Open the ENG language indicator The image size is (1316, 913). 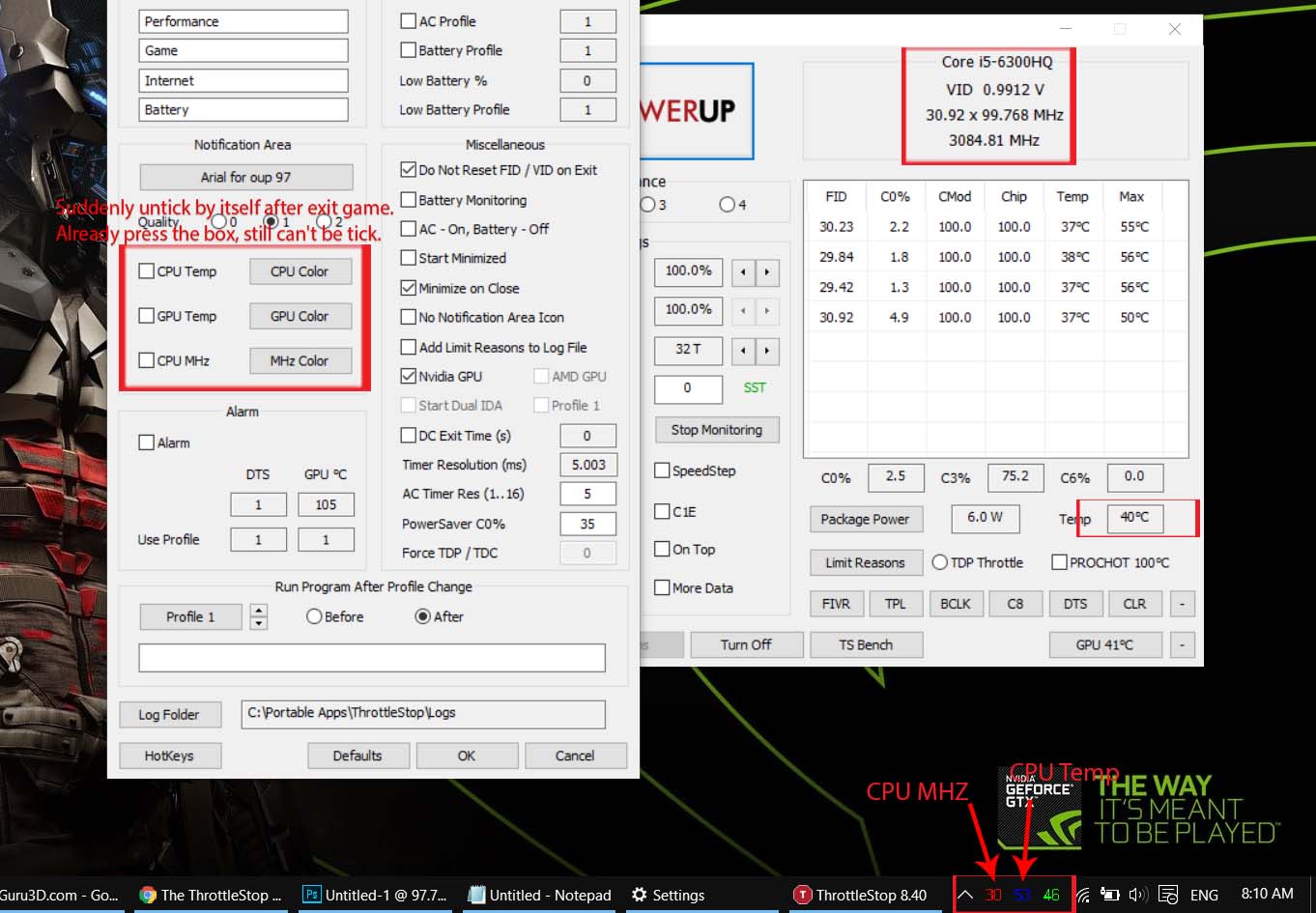coord(1204,895)
